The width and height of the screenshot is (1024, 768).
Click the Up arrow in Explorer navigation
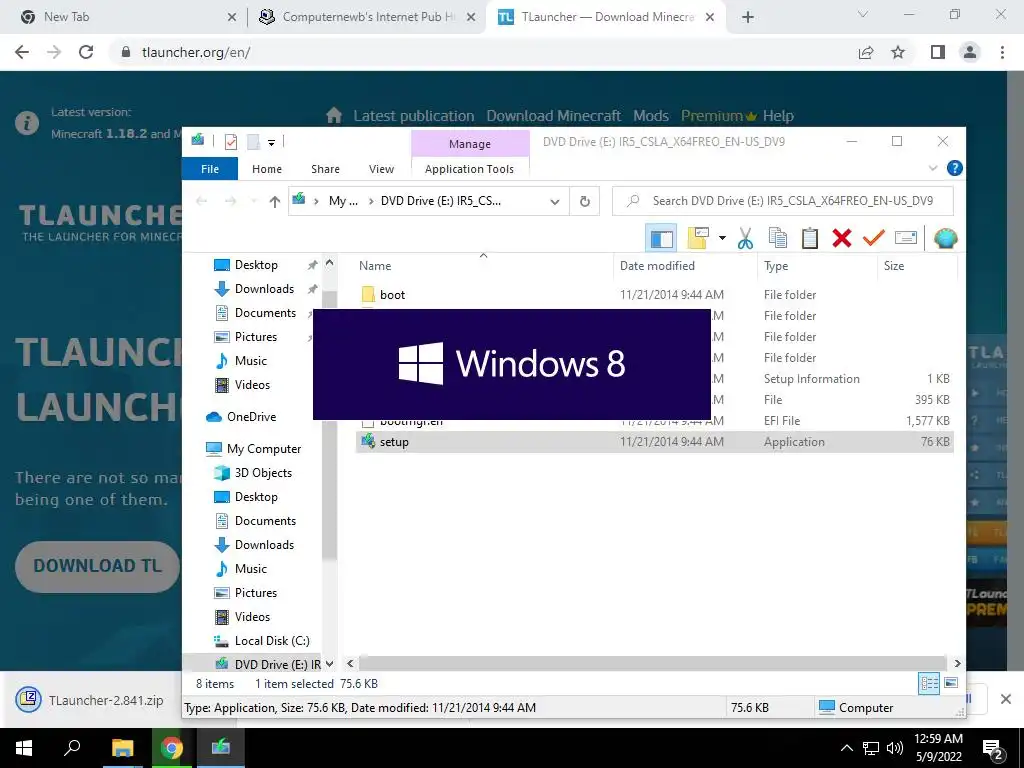(x=274, y=202)
